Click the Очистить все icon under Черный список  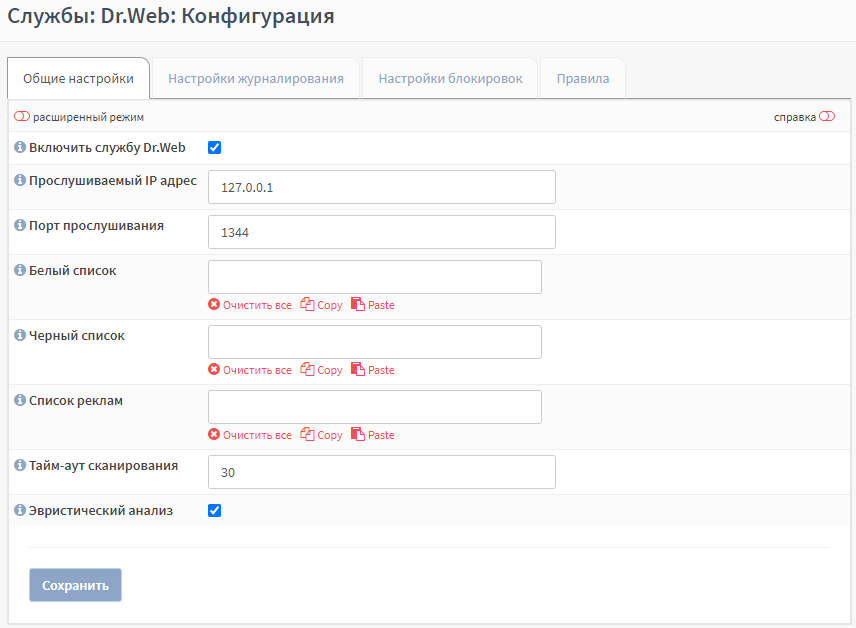click(214, 369)
